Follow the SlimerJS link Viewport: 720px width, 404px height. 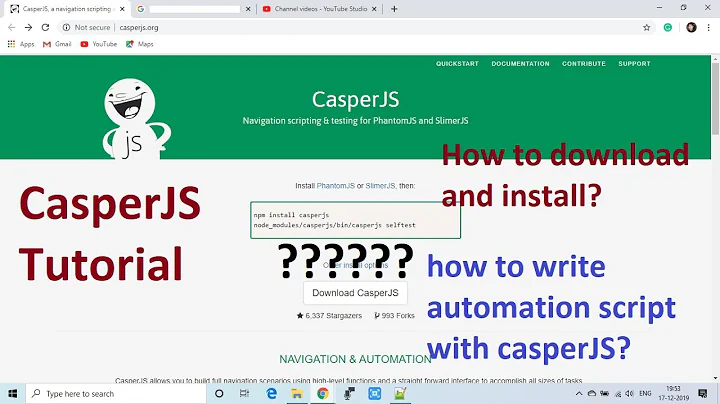tap(380, 186)
